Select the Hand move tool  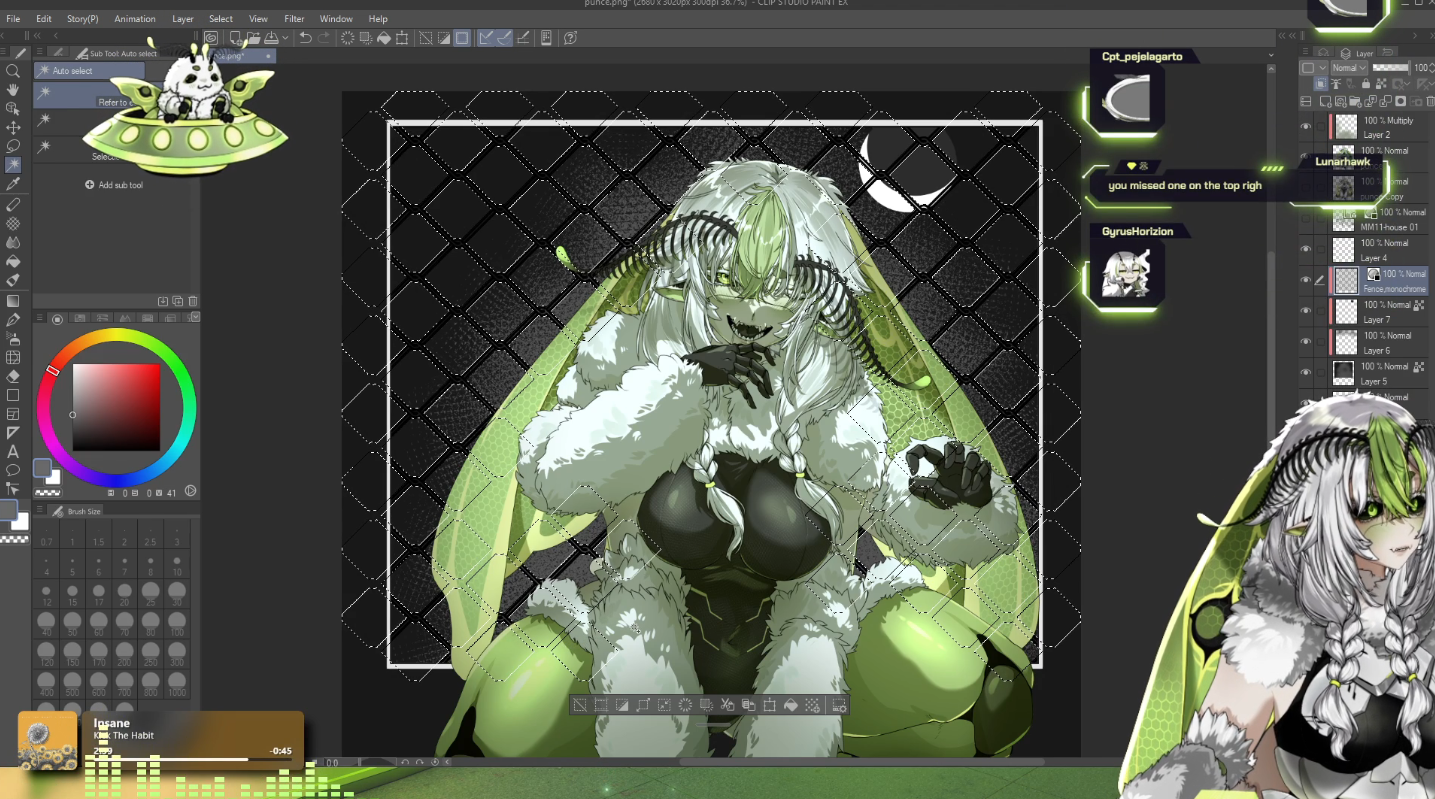tap(13, 90)
